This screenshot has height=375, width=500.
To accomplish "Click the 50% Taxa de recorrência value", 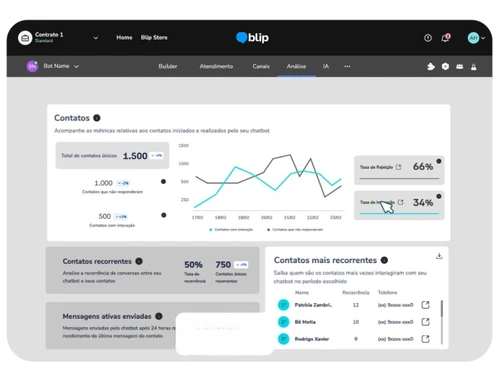I will click(x=193, y=265).
